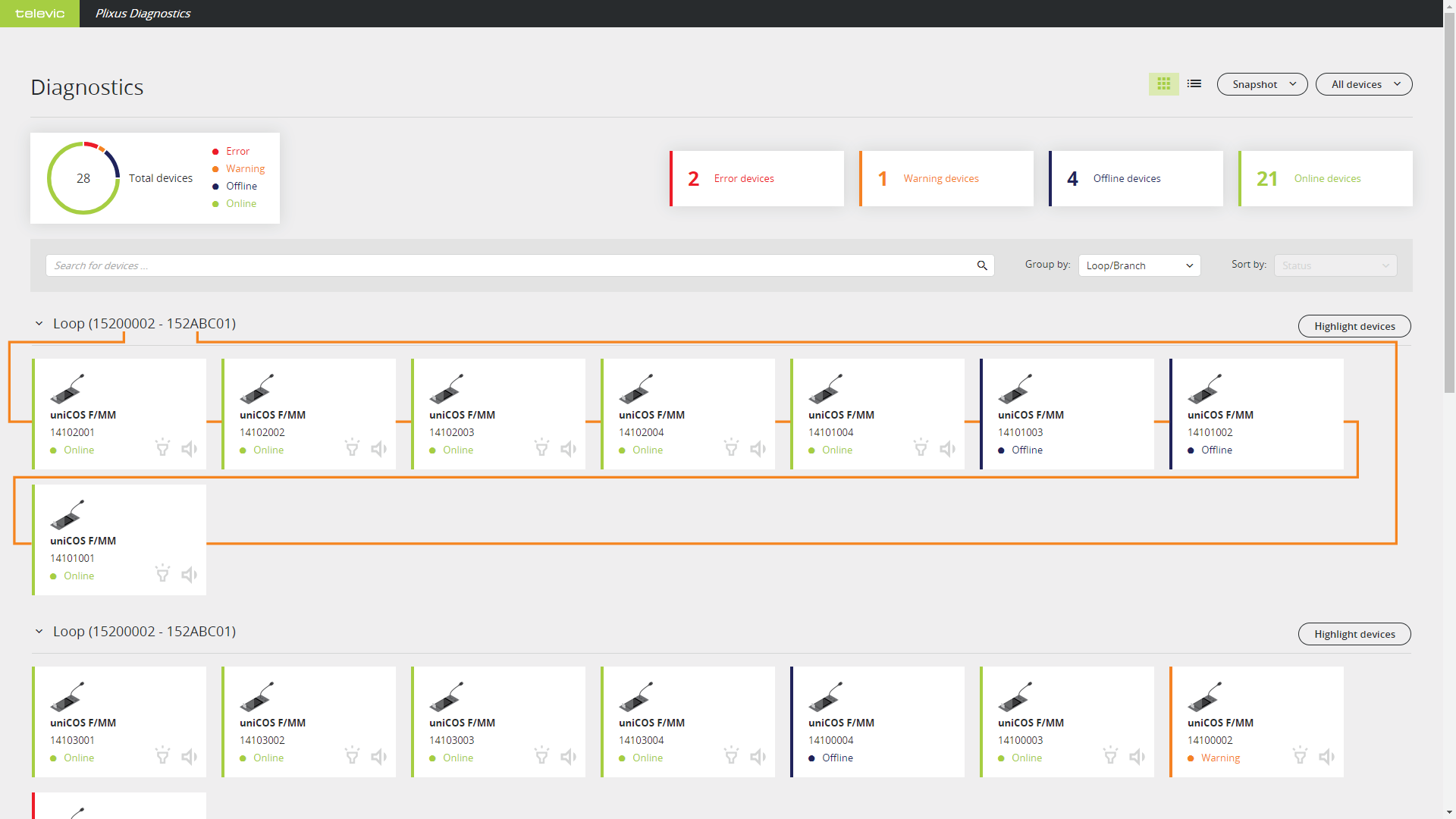Switch to grid view icon
The width and height of the screenshot is (1456, 819).
pyautogui.click(x=1163, y=84)
